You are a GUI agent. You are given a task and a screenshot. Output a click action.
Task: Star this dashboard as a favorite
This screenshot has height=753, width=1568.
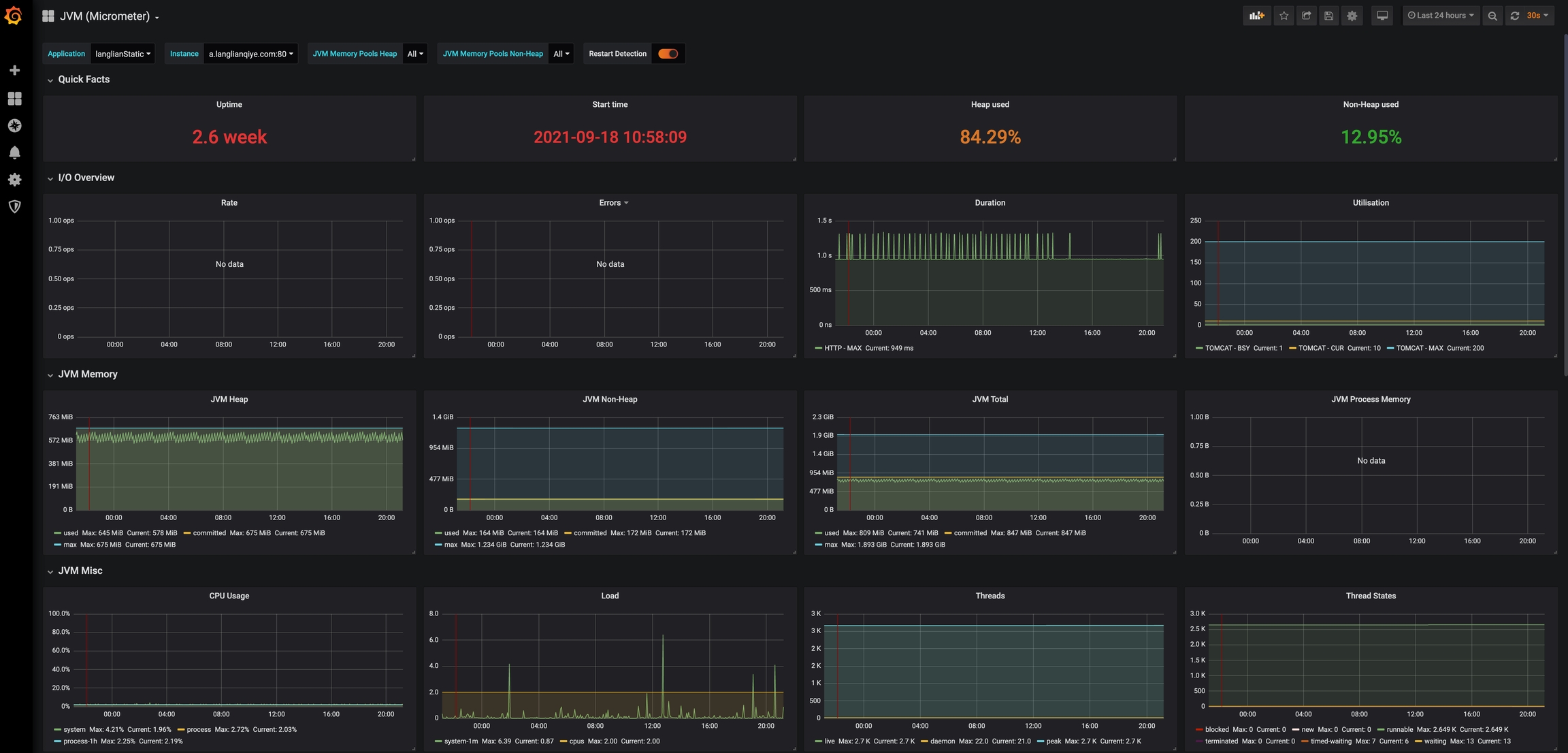(x=1284, y=16)
